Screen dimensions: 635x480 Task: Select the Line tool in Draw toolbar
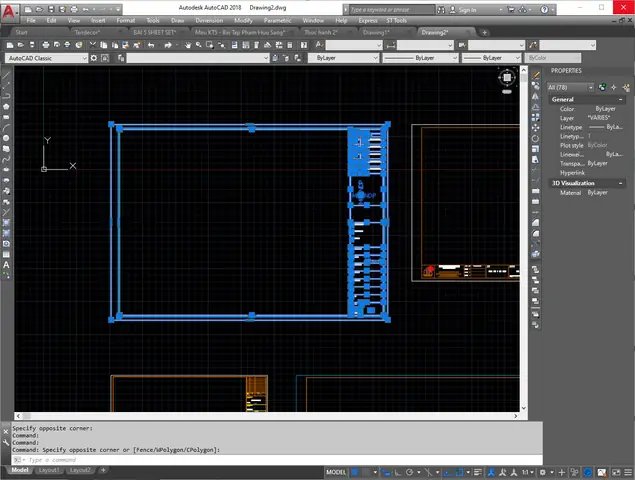click(x=6, y=75)
